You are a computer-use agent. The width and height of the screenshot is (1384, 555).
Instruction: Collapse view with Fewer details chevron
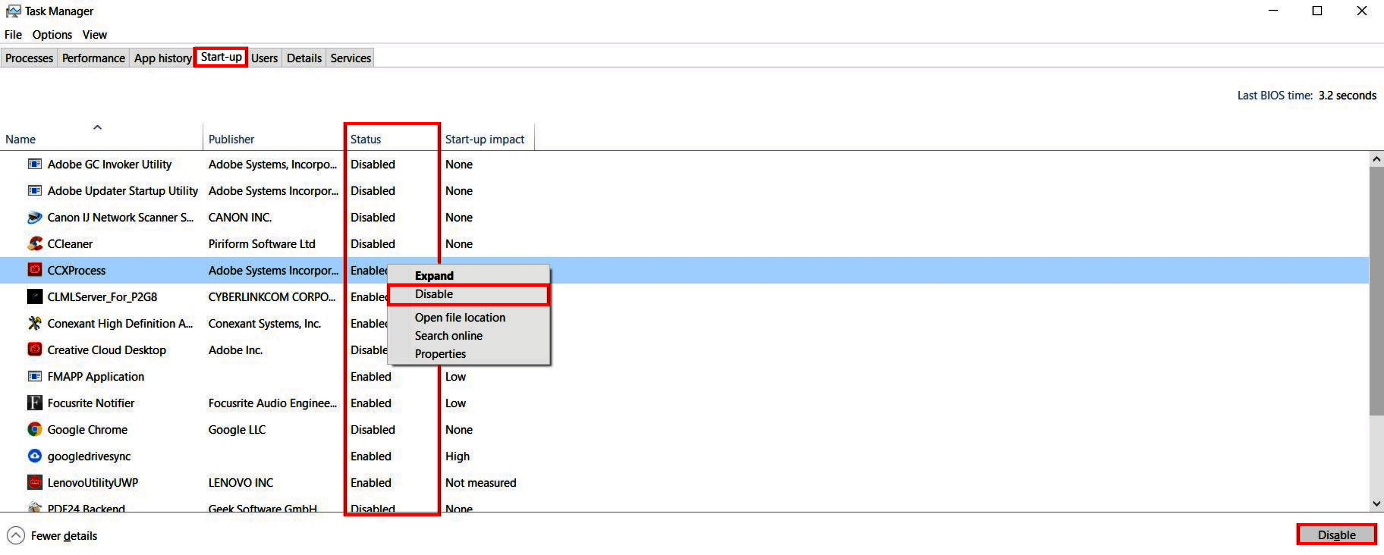[x=16, y=536]
